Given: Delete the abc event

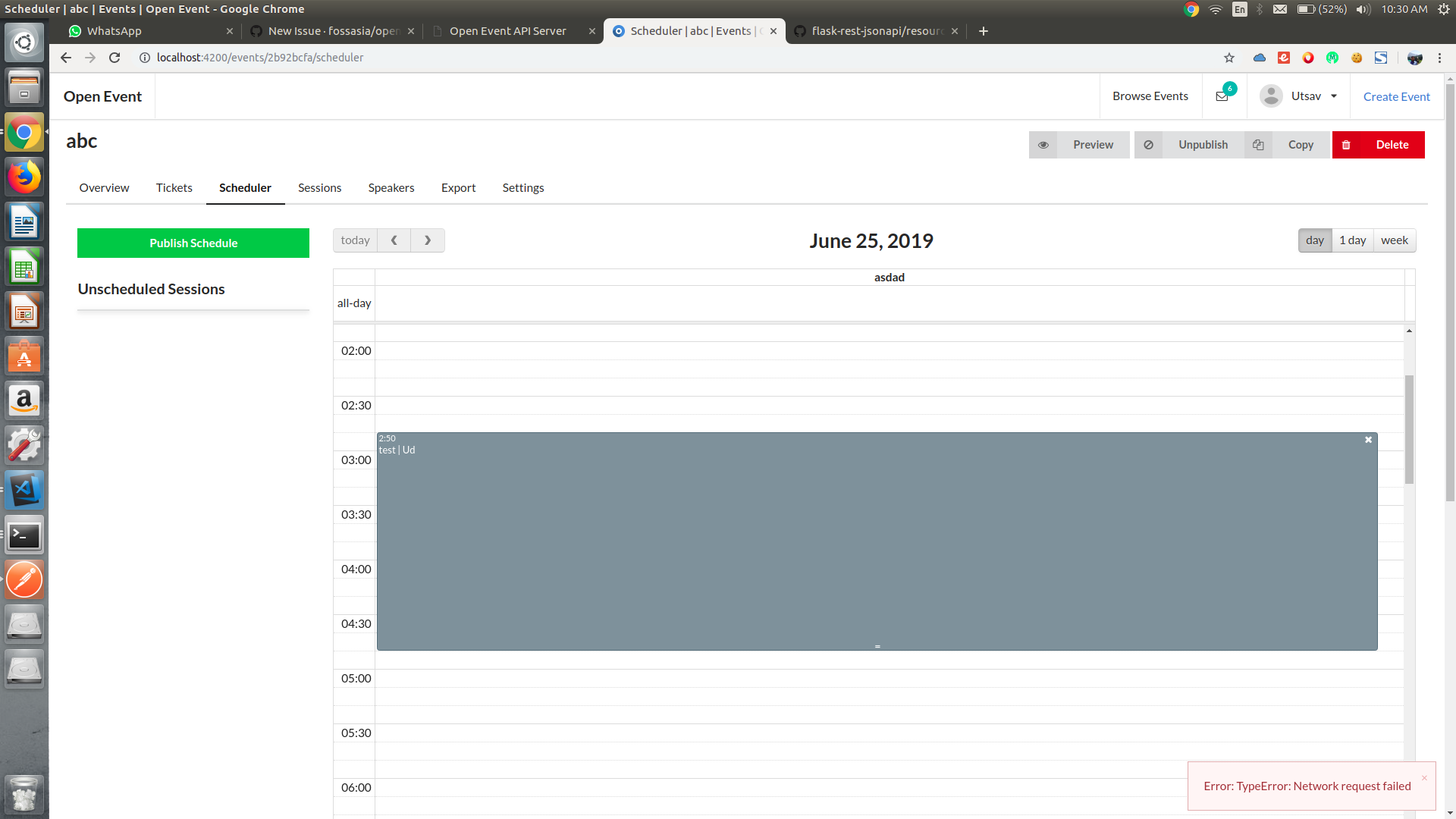Looking at the screenshot, I should pos(1379,145).
